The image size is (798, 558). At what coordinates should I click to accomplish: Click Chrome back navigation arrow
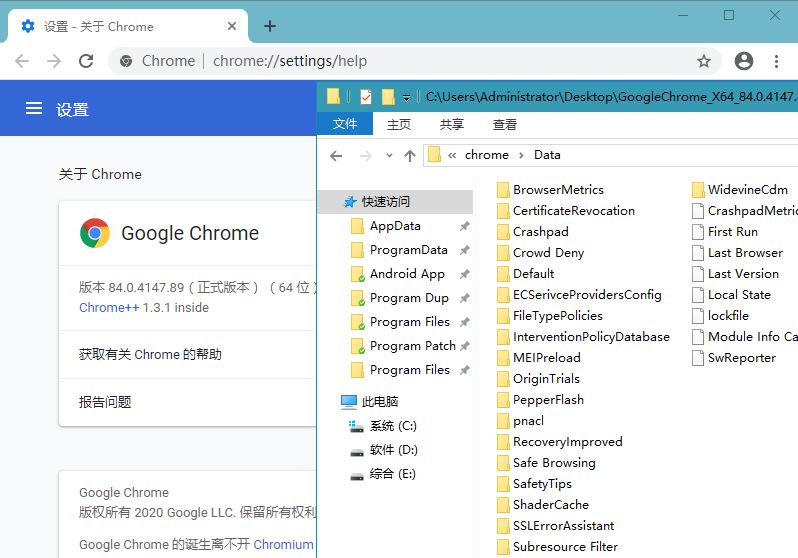(22, 61)
